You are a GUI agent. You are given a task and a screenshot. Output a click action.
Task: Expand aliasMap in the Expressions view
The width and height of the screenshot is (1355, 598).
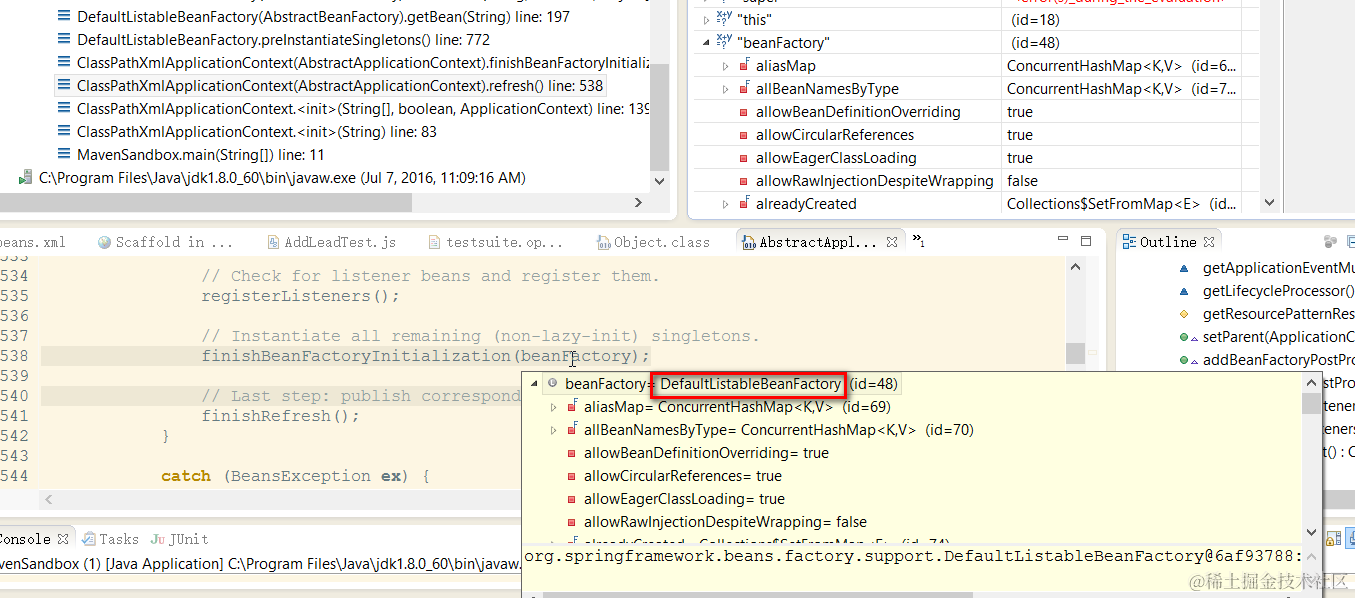click(x=726, y=66)
